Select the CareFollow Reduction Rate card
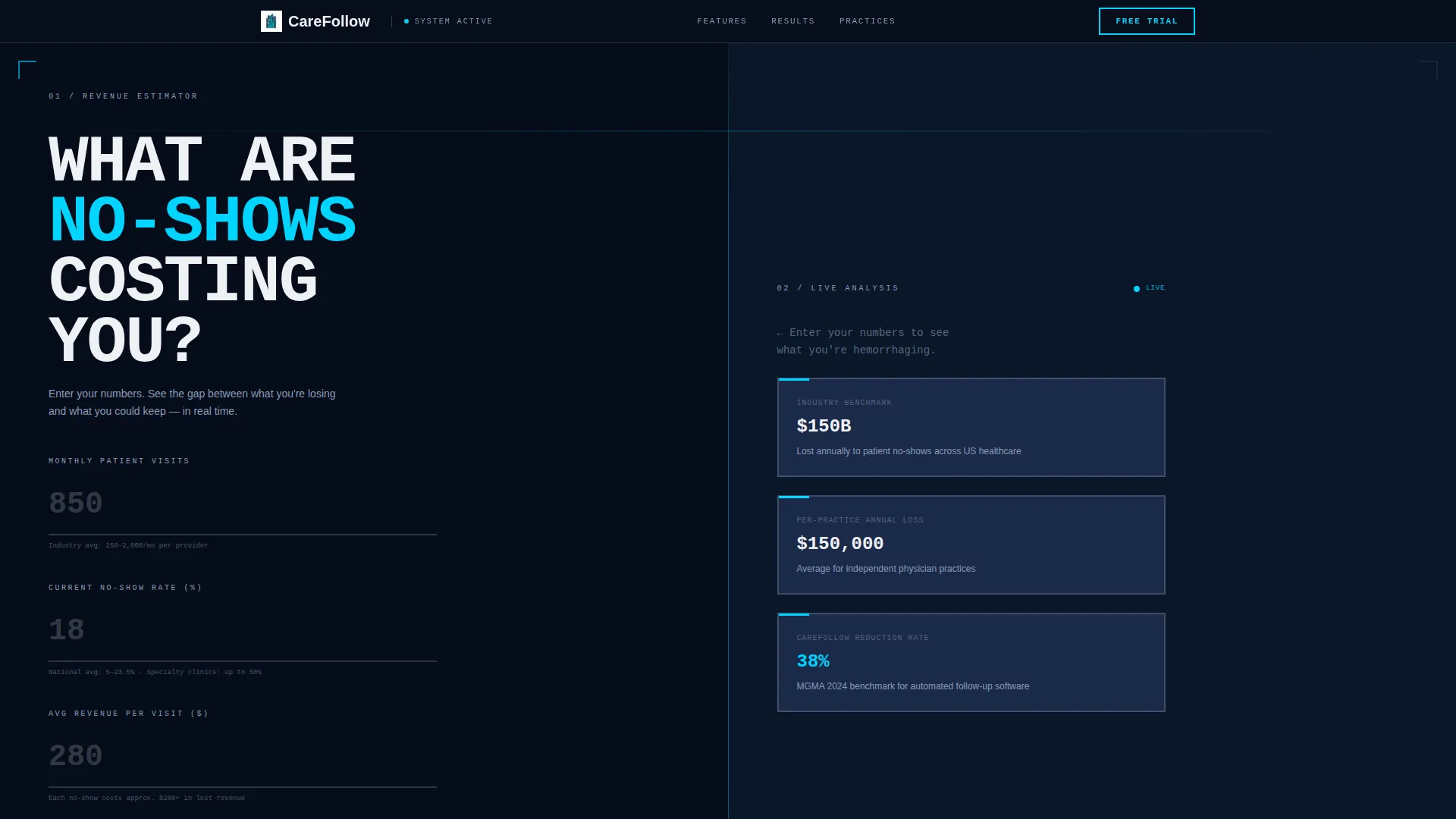This screenshot has width=1456, height=819. (x=971, y=662)
